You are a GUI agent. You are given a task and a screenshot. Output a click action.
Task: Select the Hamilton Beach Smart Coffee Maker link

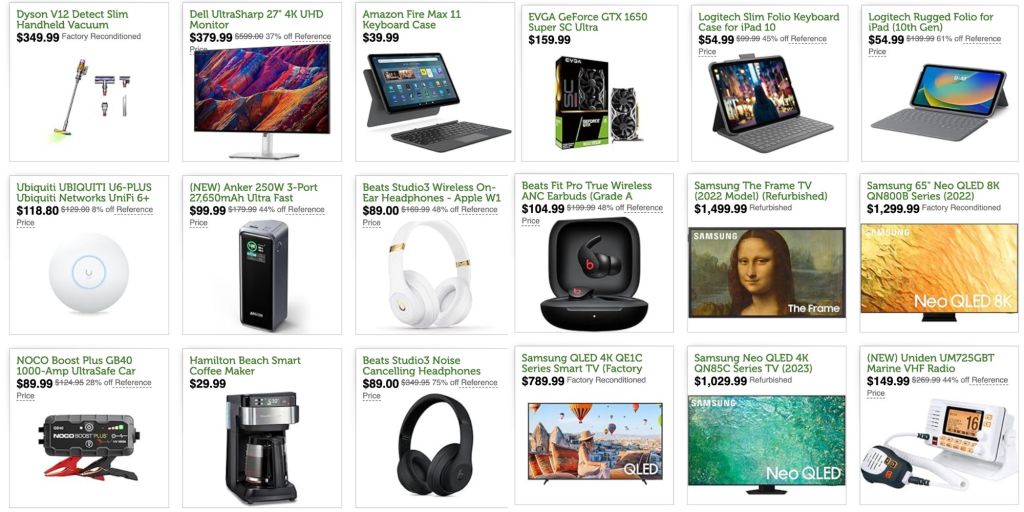click(245, 366)
